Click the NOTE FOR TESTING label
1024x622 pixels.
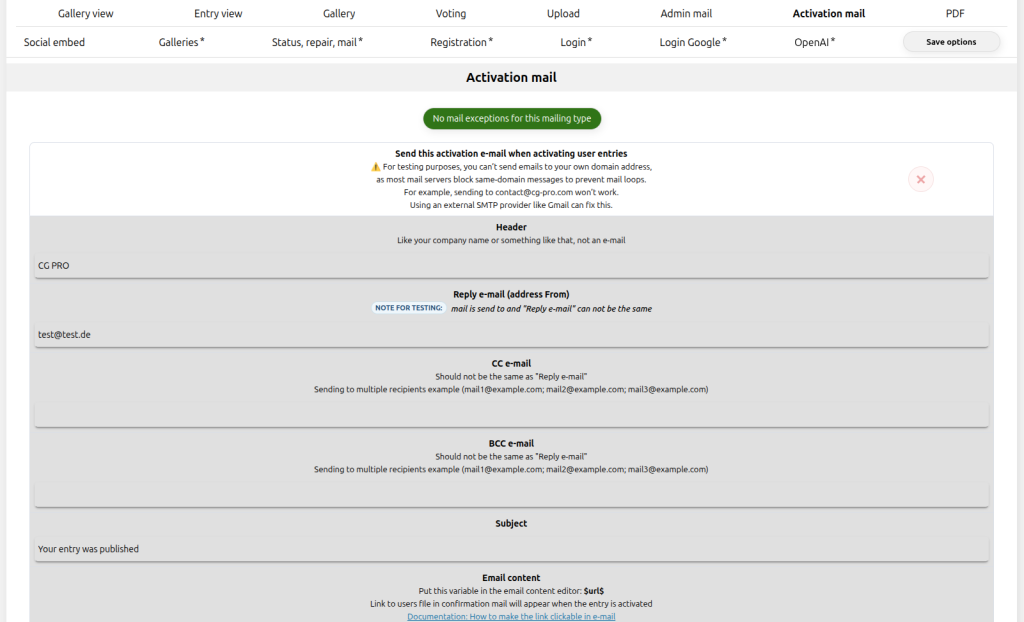pos(408,308)
